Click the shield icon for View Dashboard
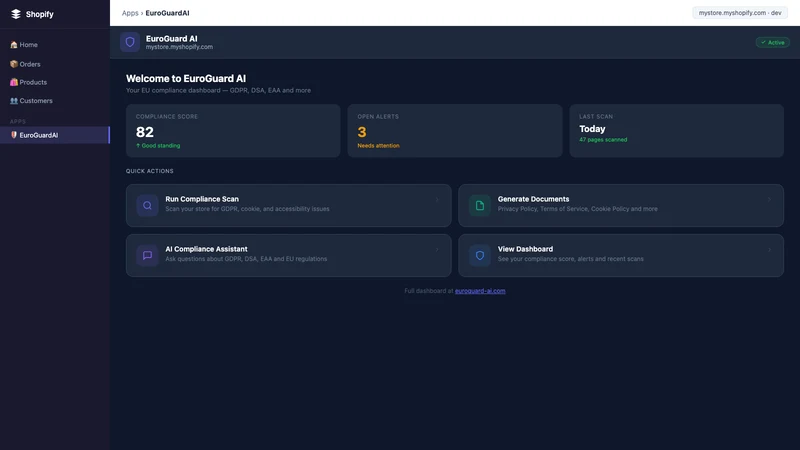800x450 pixels. point(480,256)
